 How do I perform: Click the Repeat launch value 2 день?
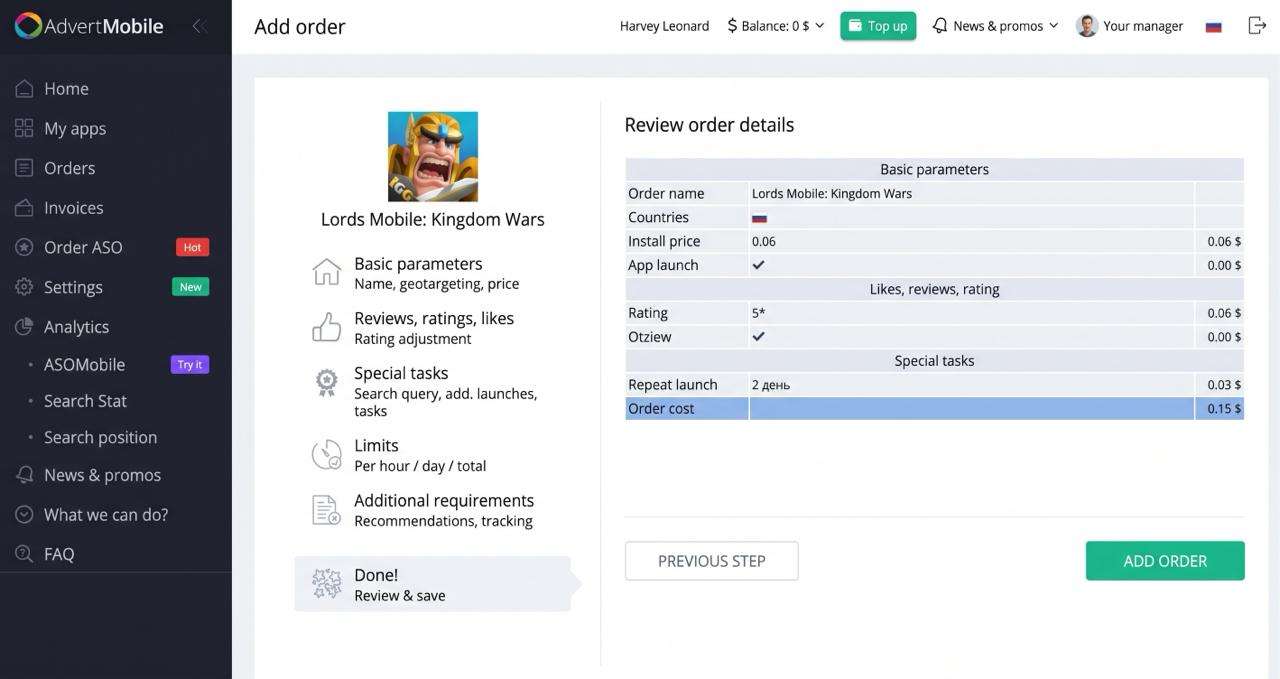coord(771,385)
